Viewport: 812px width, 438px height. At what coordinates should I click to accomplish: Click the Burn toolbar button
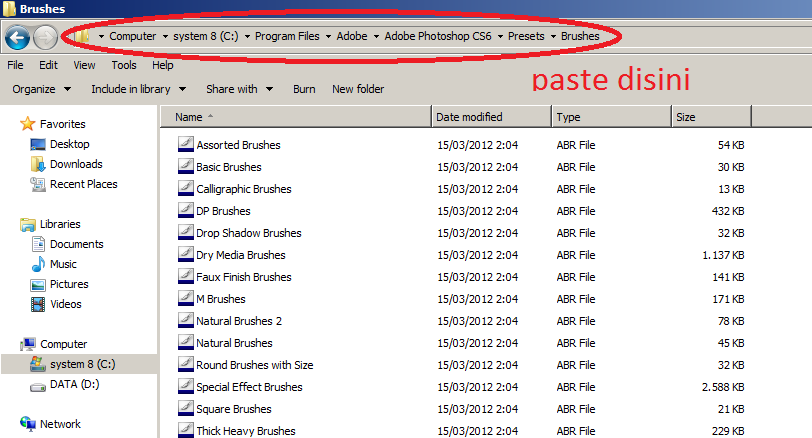[x=304, y=89]
